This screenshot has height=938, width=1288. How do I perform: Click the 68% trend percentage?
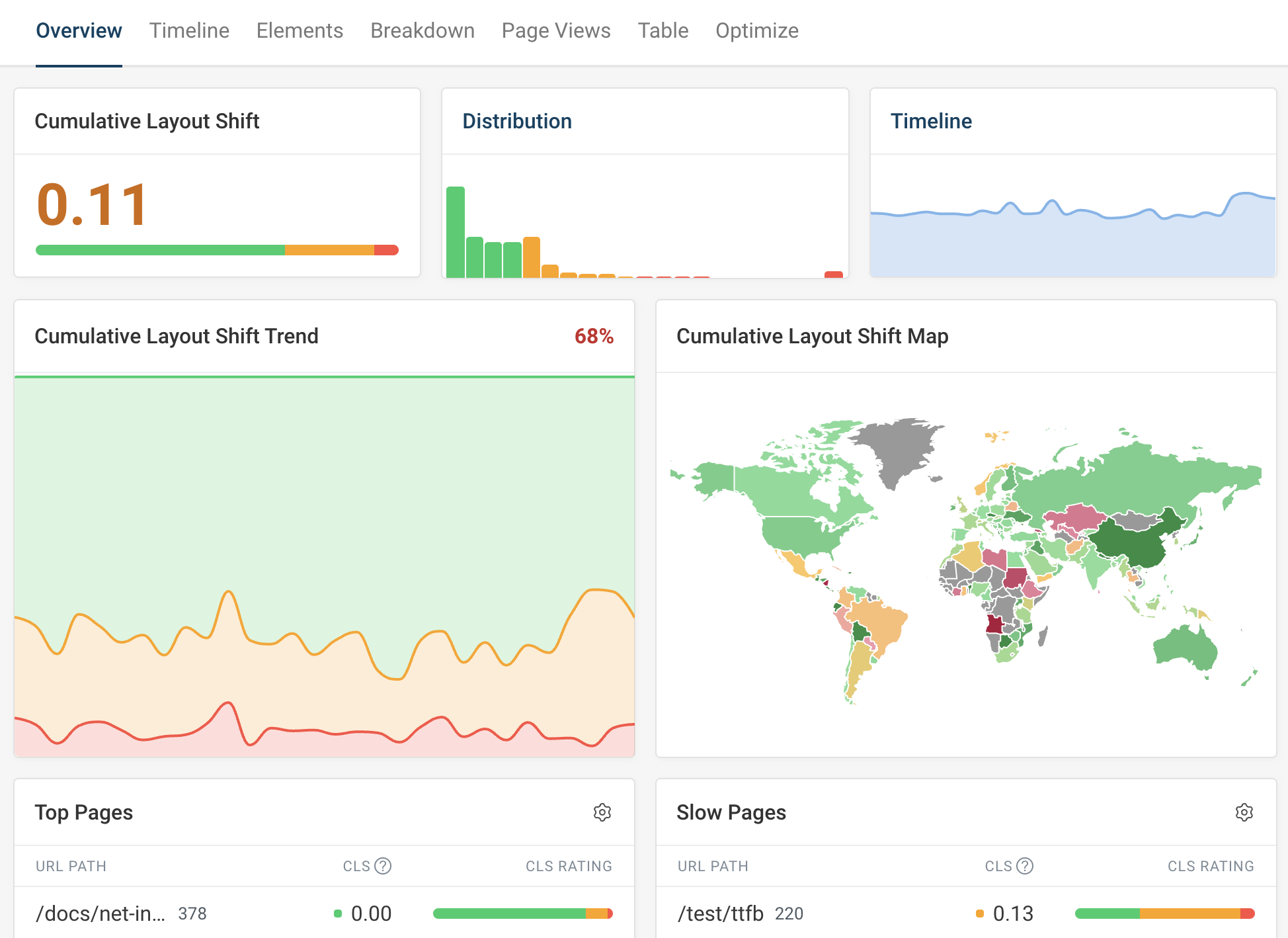593,336
